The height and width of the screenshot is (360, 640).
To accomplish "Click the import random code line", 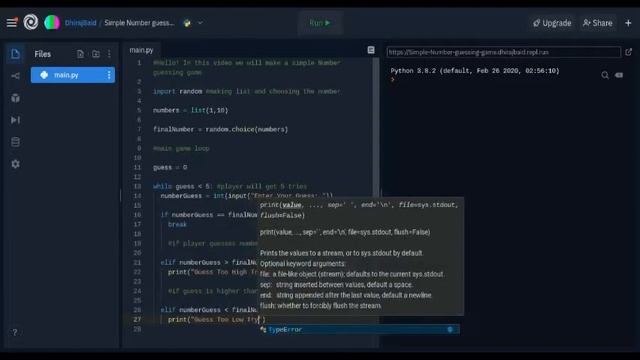I will (x=246, y=91).
